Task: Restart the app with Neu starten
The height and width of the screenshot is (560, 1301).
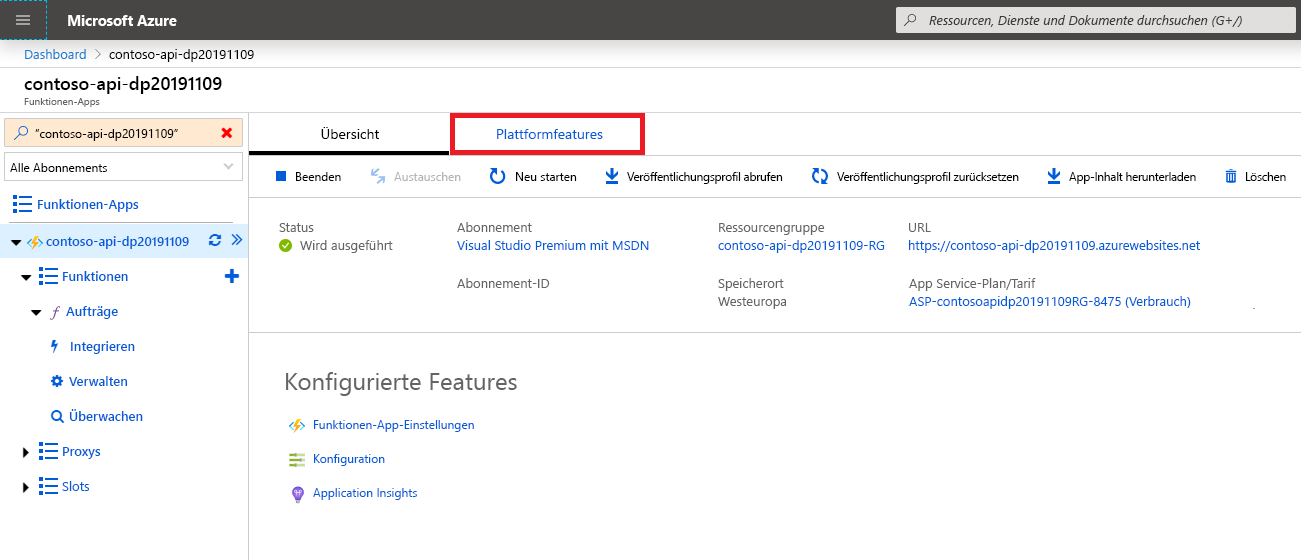Action: [533, 176]
